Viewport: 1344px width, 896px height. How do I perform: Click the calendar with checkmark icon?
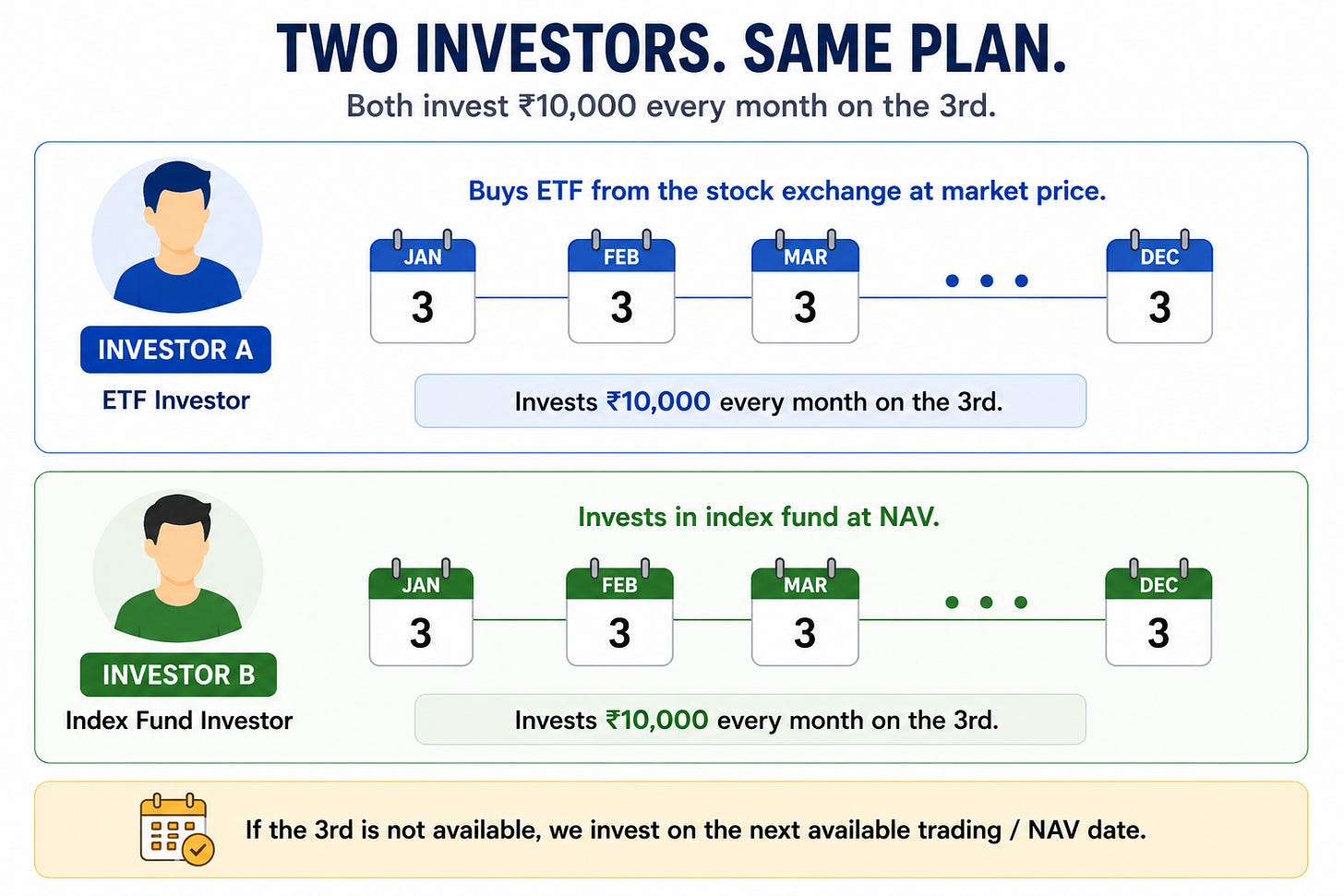(x=176, y=829)
